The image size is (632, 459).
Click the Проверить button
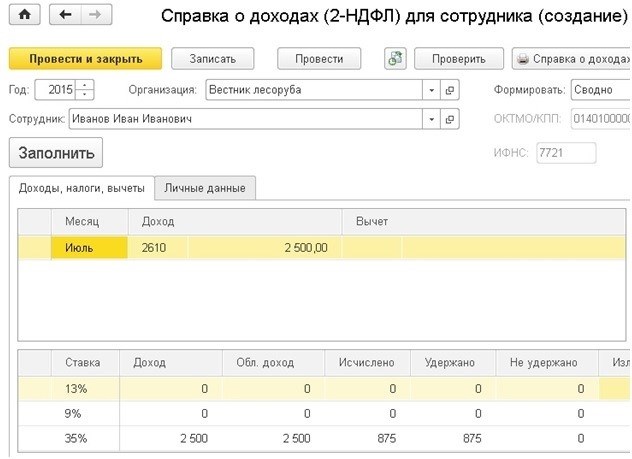pos(458,59)
